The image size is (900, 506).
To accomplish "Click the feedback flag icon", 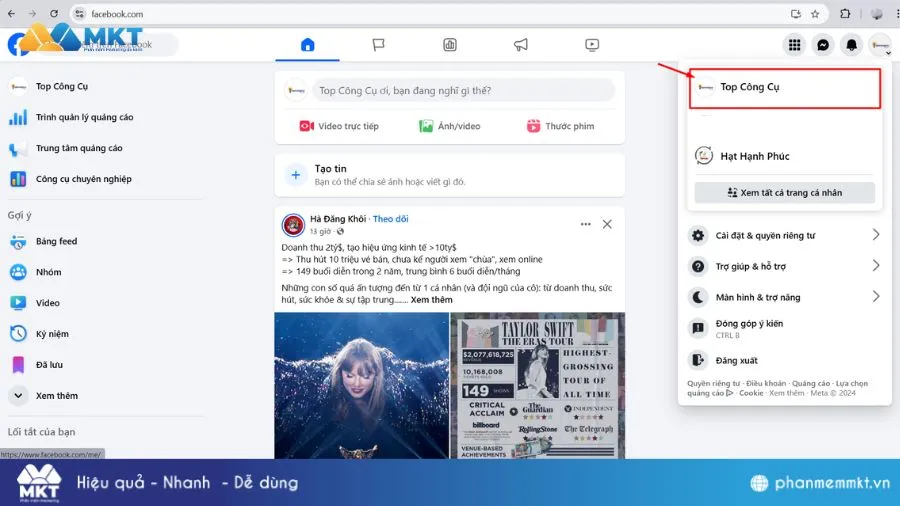I will coord(698,328).
